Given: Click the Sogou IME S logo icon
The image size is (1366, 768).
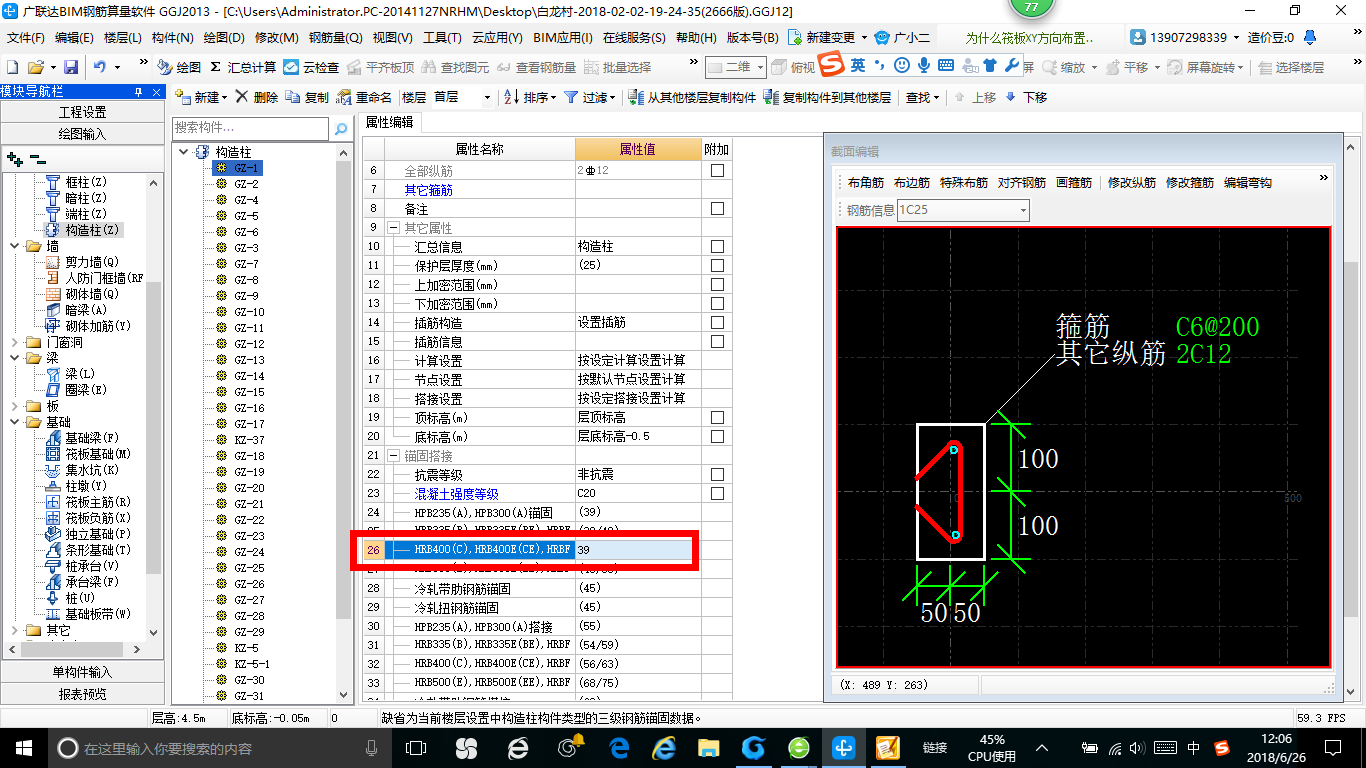Looking at the screenshot, I should [x=831, y=65].
